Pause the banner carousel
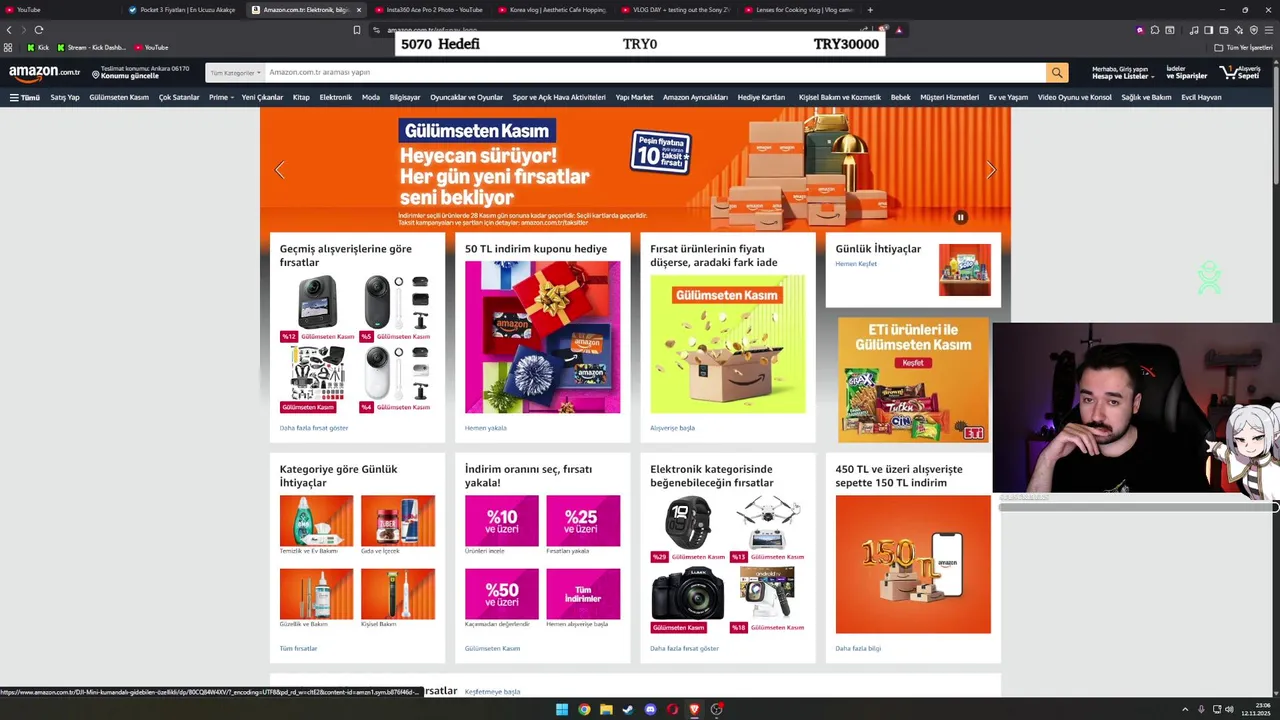1280x720 pixels. click(960, 217)
